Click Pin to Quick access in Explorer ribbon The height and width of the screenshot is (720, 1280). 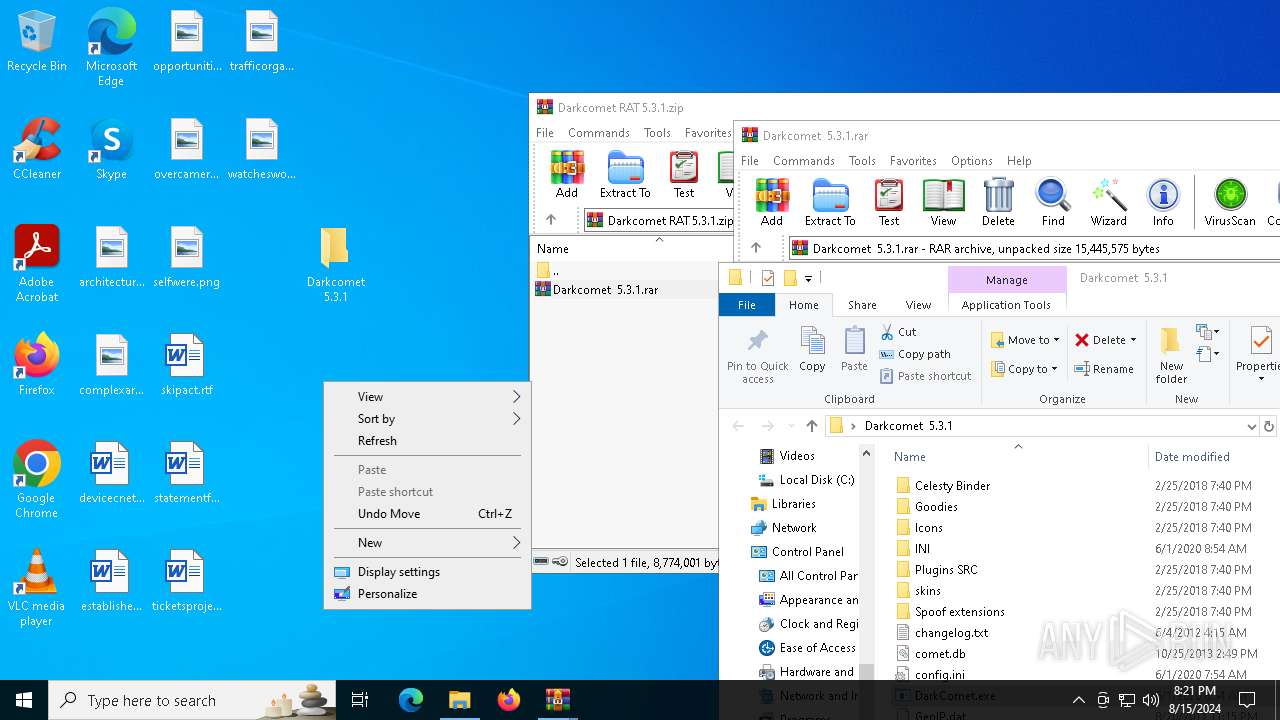757,356
